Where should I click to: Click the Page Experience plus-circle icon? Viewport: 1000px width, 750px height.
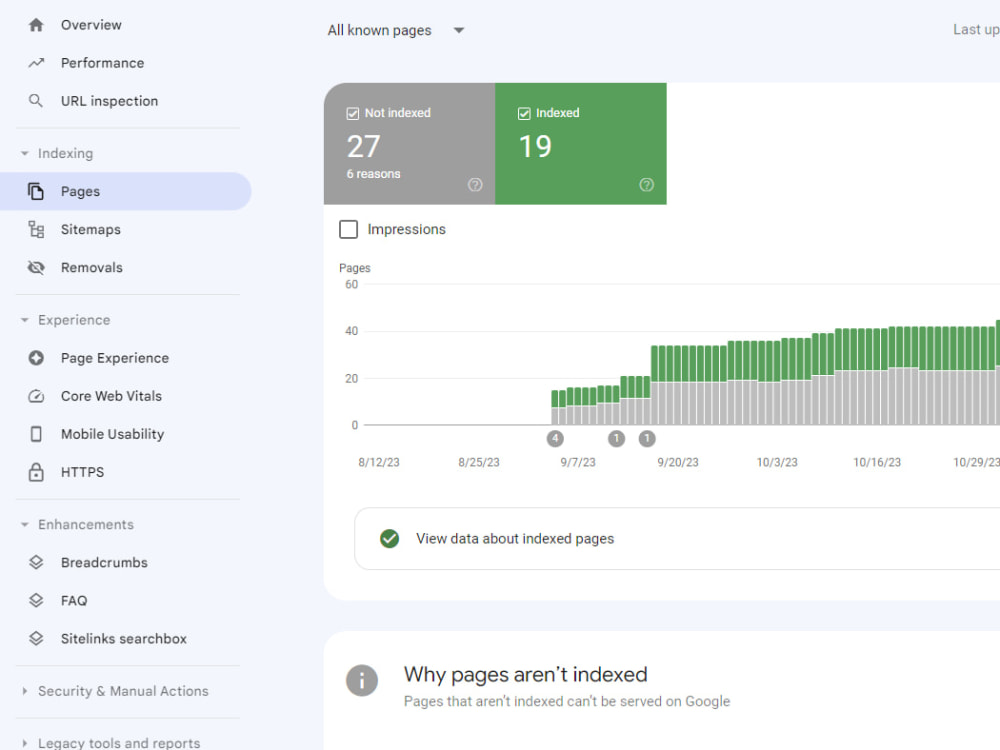[x=36, y=358]
